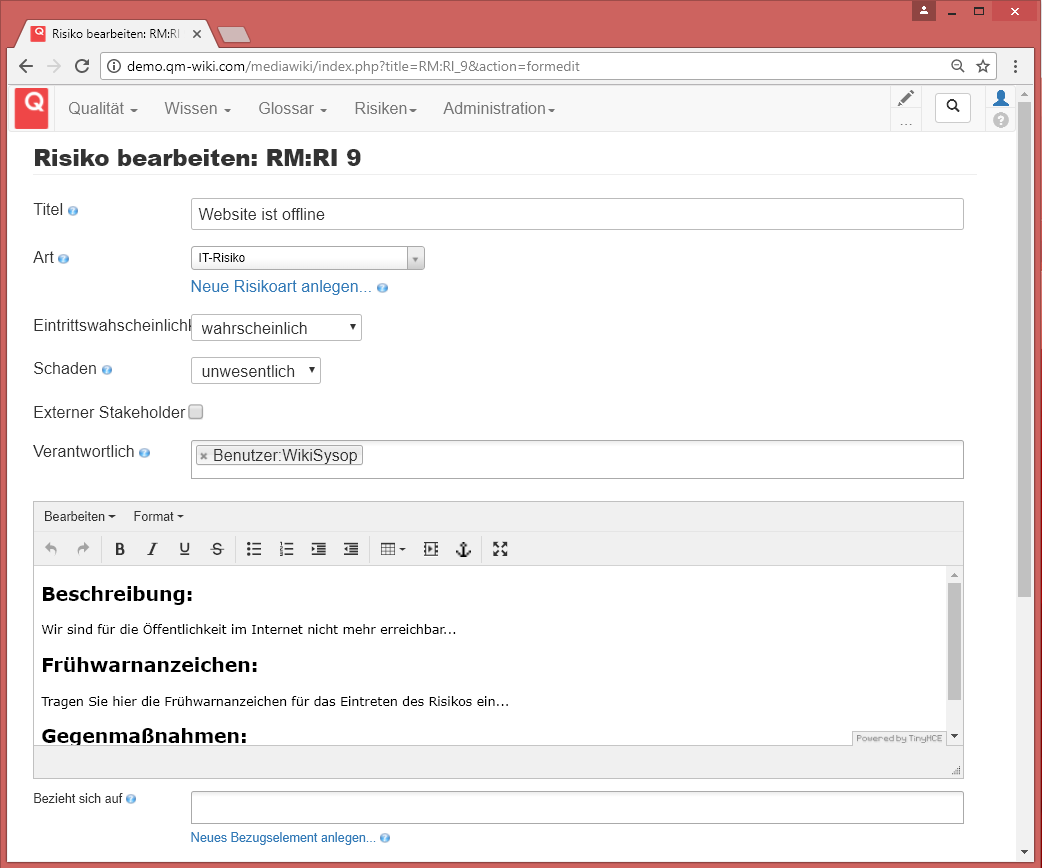Click the pencil edit icon
Viewport: 1042px width, 868px height.
point(906,98)
